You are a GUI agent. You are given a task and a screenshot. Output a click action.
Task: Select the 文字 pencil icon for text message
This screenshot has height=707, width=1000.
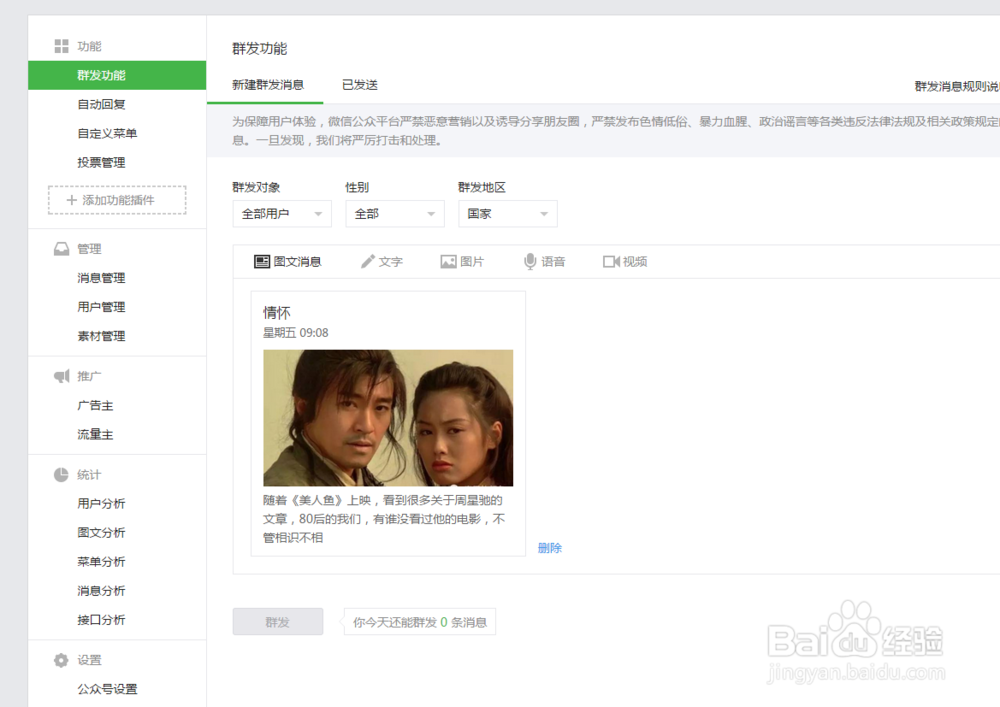369,261
